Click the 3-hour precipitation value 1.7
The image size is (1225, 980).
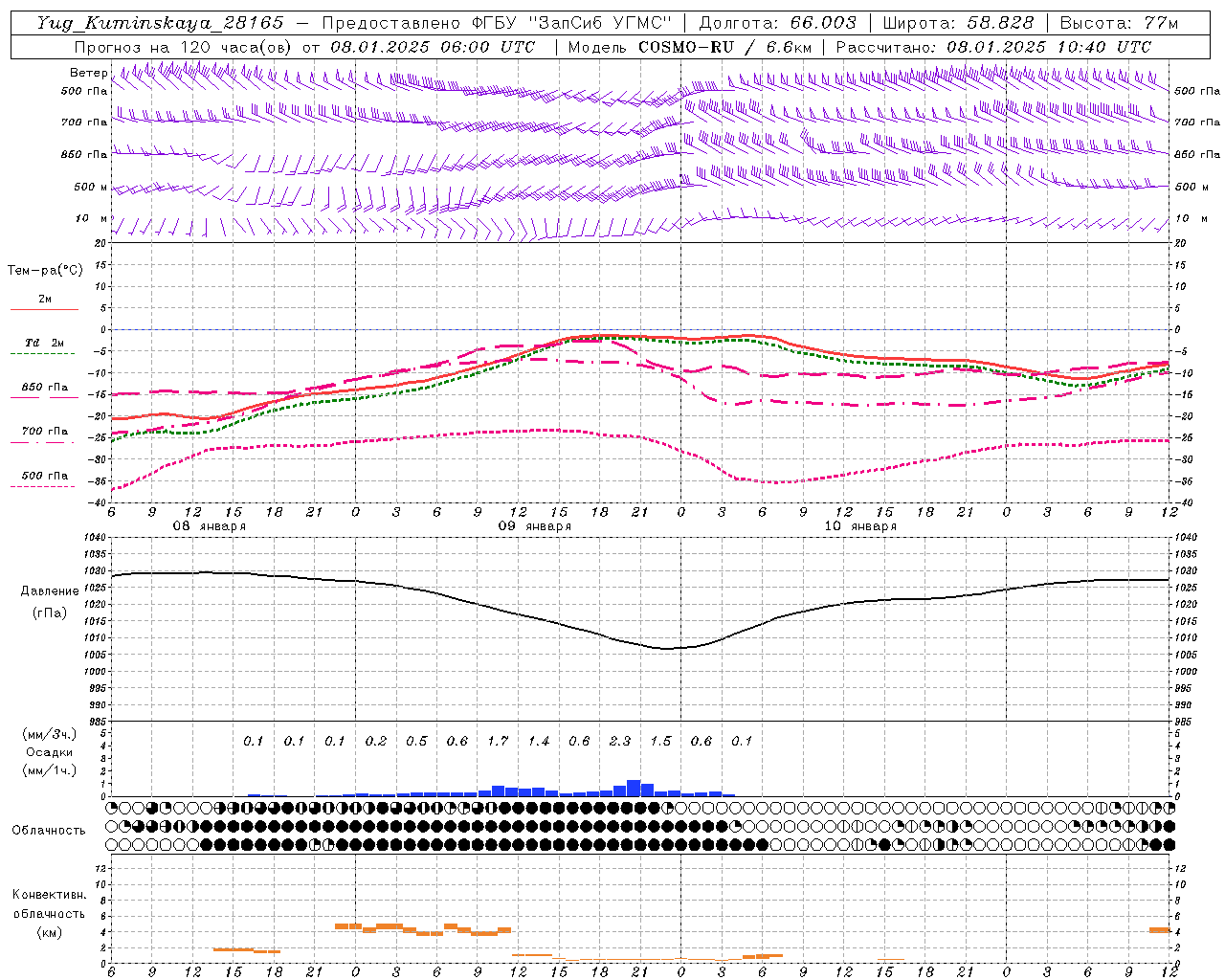(498, 741)
